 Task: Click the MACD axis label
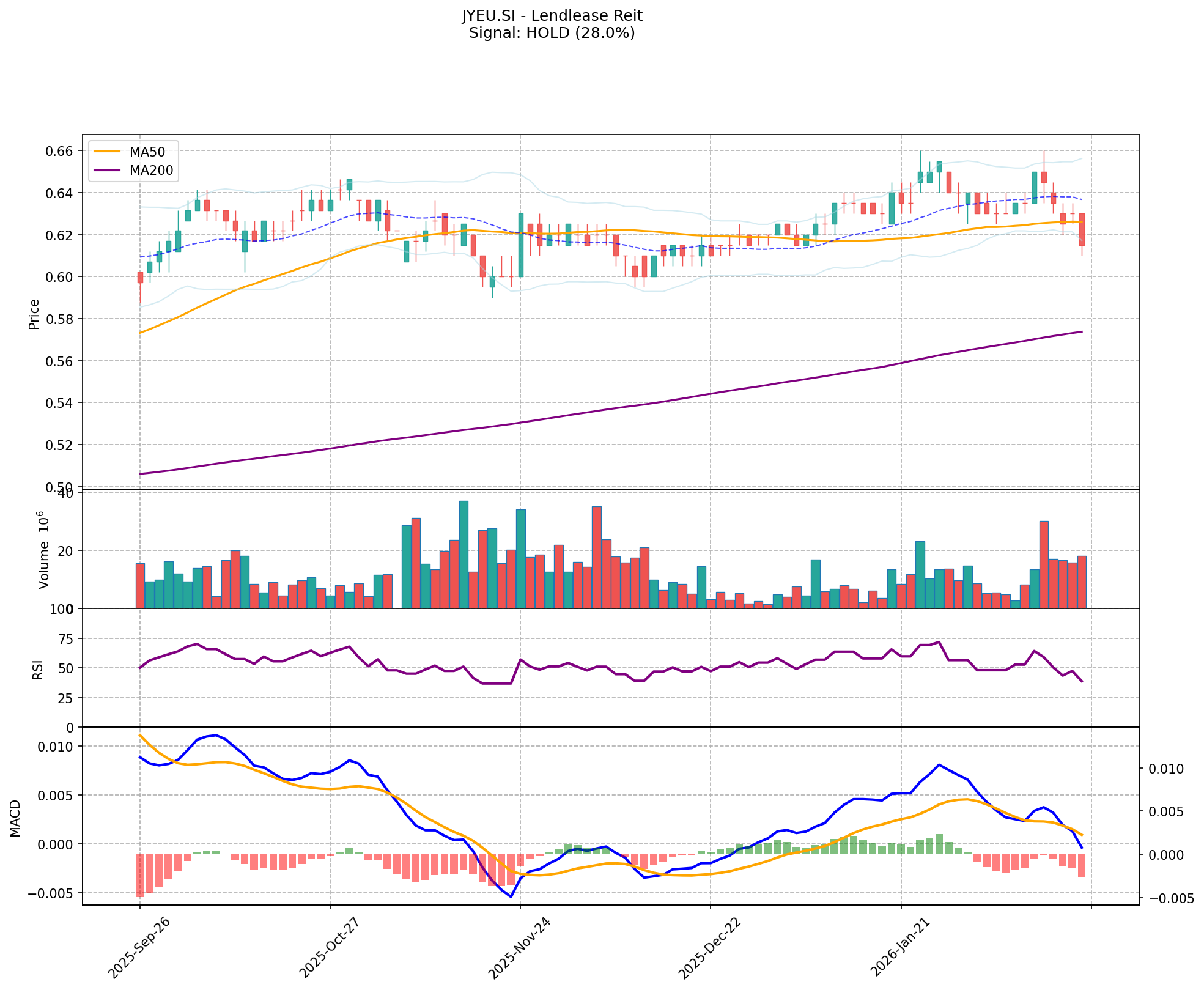(x=15, y=818)
